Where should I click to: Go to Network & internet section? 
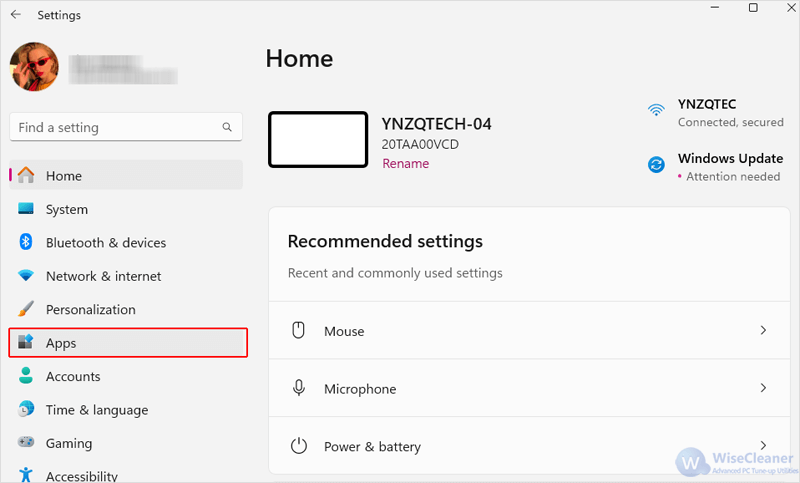(x=126, y=276)
